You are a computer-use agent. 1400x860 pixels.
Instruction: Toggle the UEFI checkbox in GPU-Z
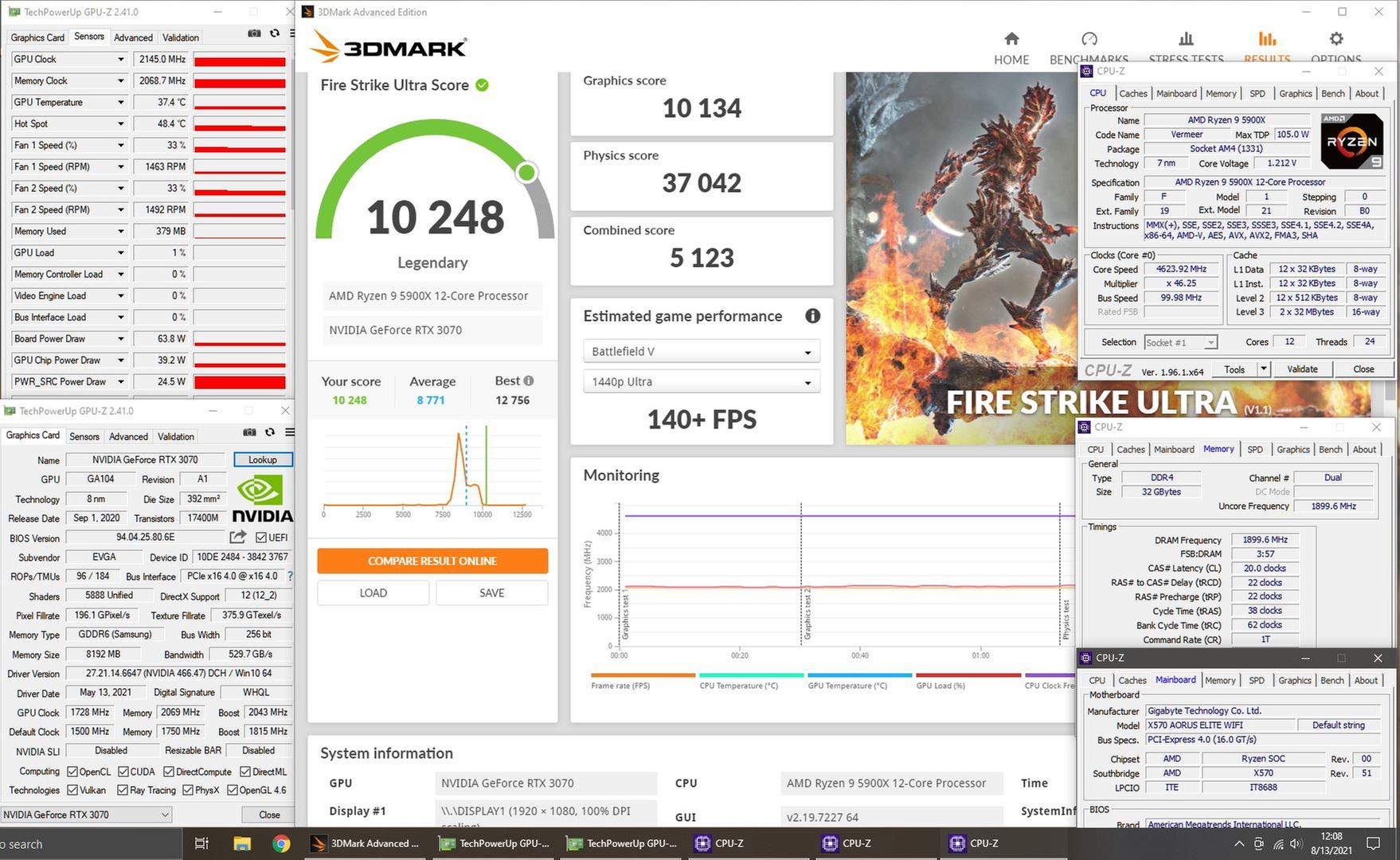coord(260,537)
